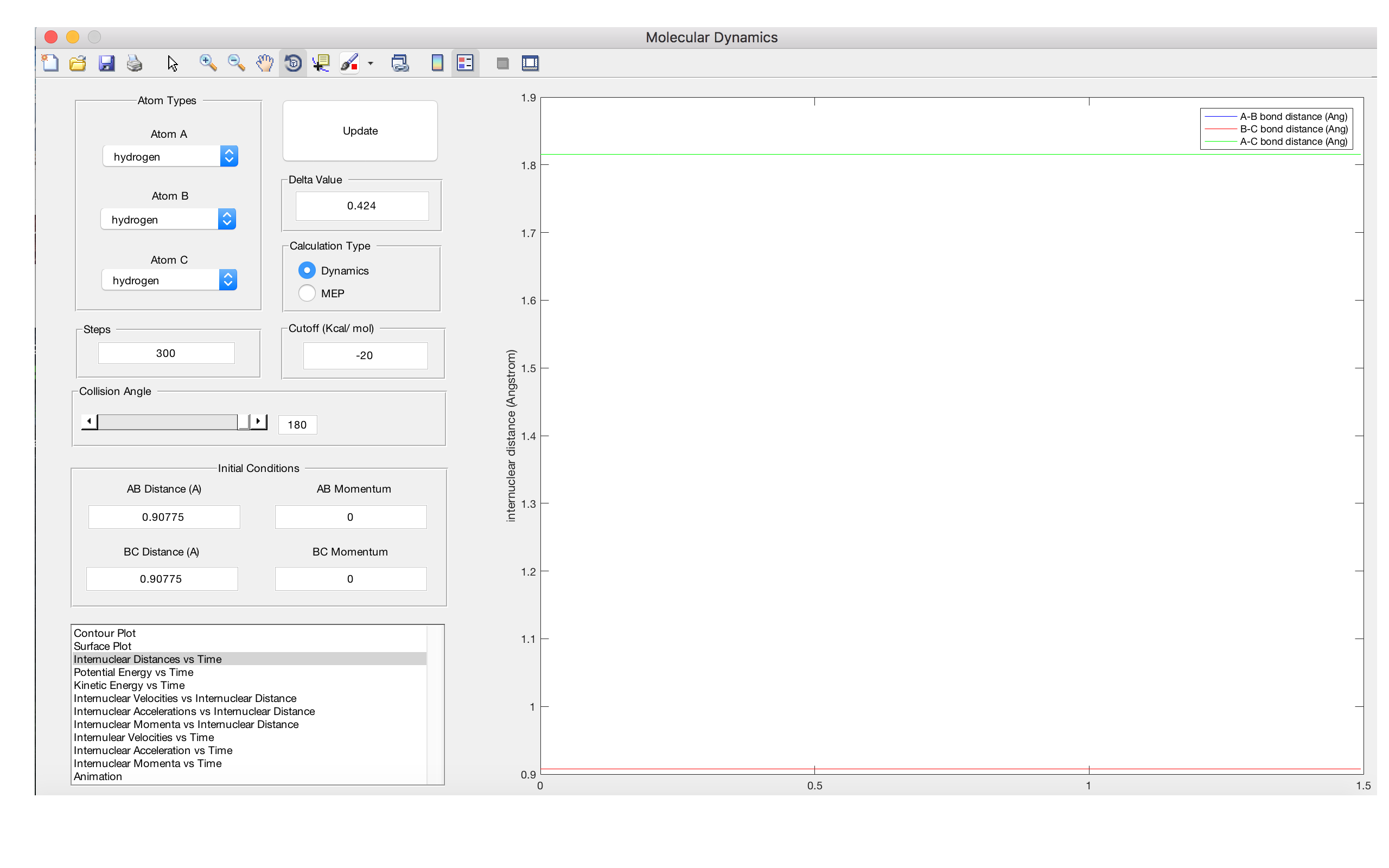Select the Zoom Out magnifier tool
This screenshot has width=1389, height=868.
[x=236, y=63]
